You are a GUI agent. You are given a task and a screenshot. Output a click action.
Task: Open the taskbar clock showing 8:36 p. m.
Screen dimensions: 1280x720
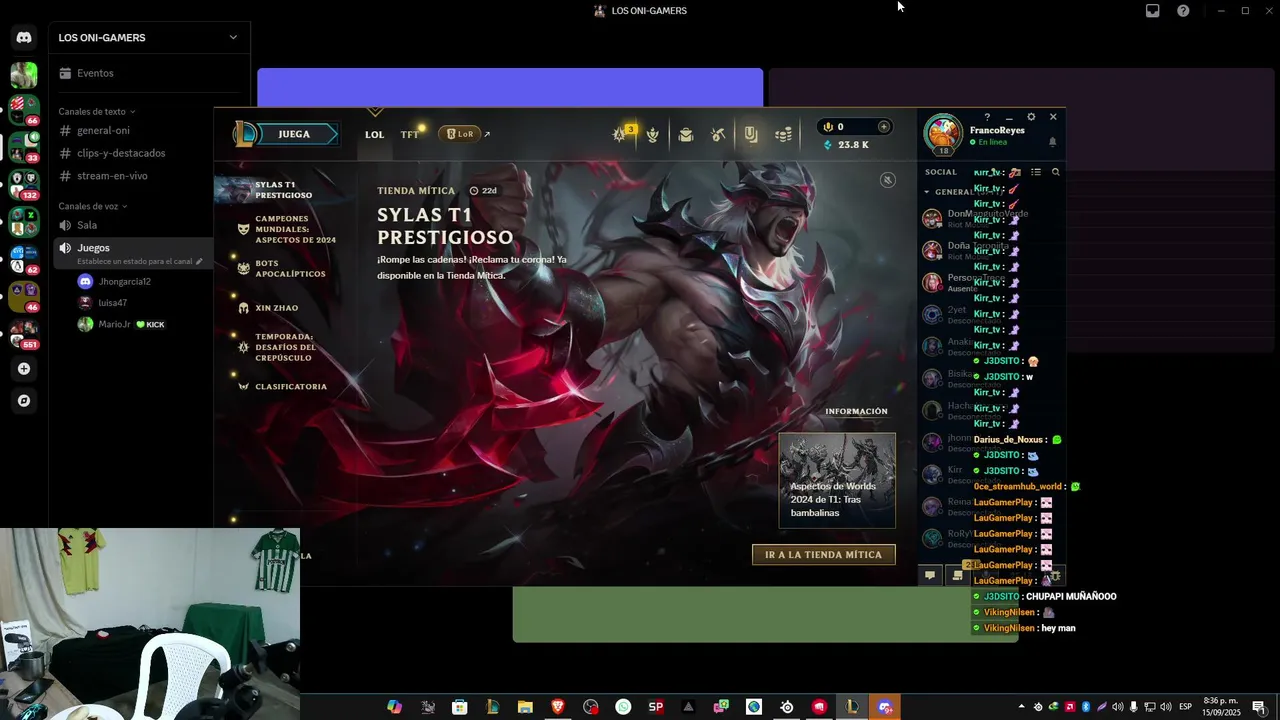pyautogui.click(x=1222, y=707)
